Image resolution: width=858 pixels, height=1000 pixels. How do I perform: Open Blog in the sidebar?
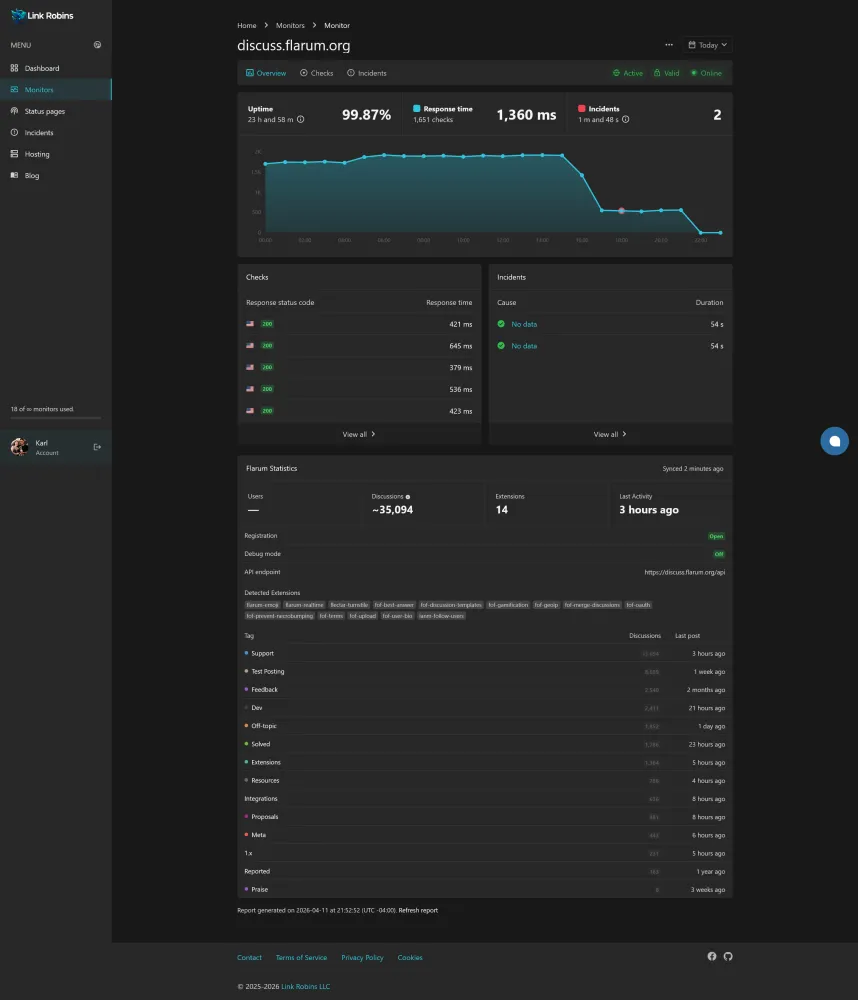(55, 175)
